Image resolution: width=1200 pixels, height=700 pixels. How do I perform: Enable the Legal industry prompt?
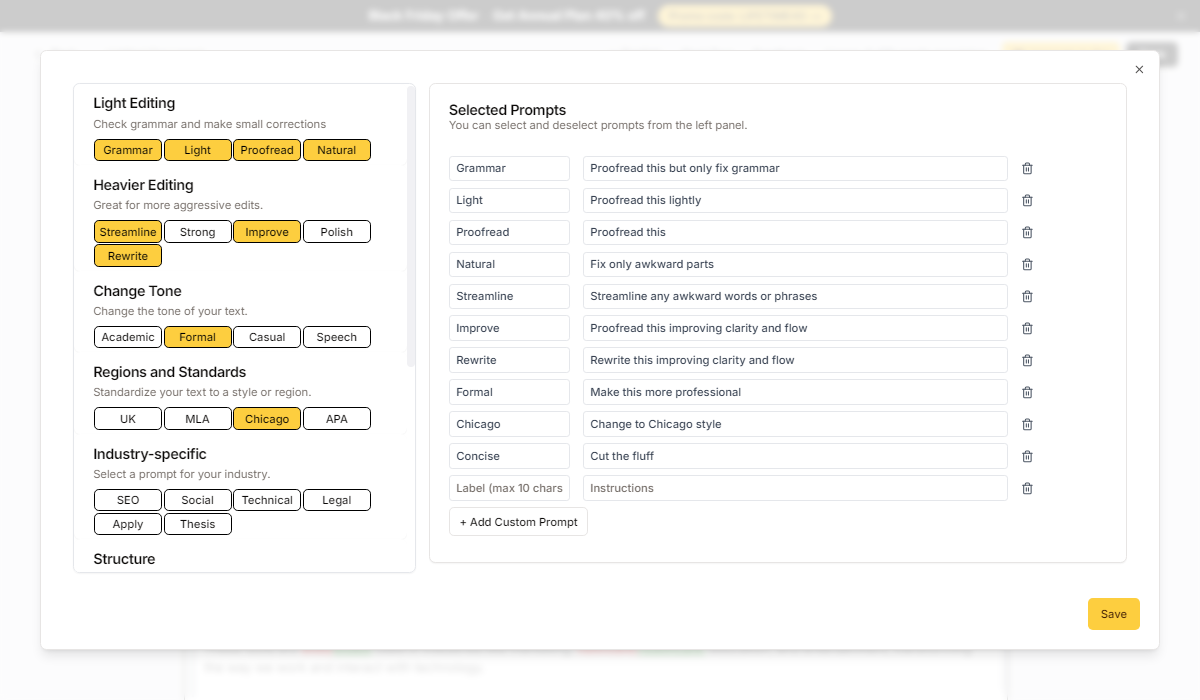tap(336, 500)
